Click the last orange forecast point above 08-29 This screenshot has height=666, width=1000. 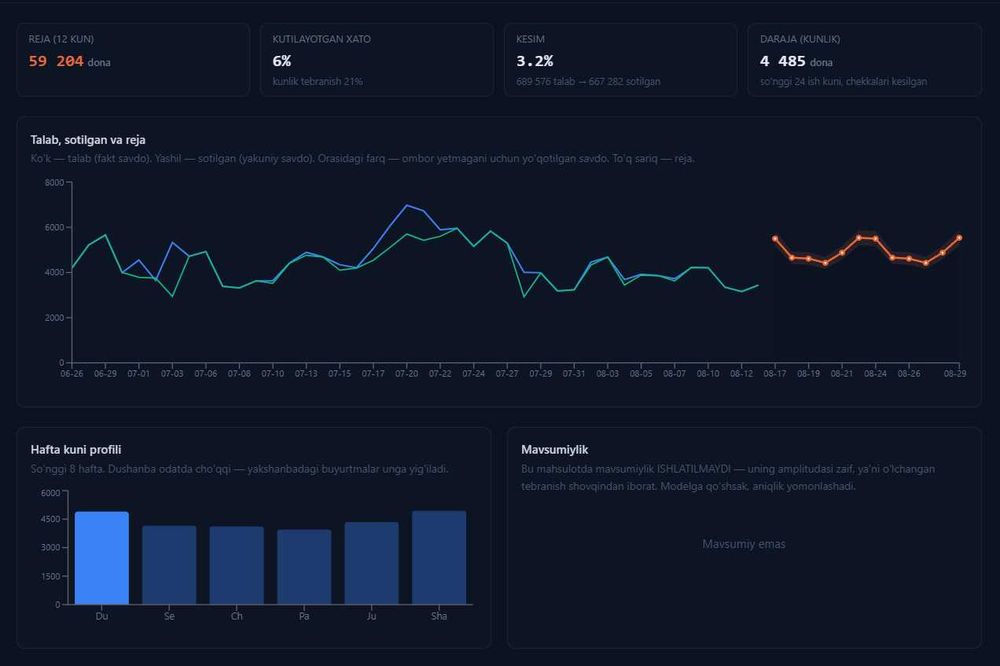(959, 238)
